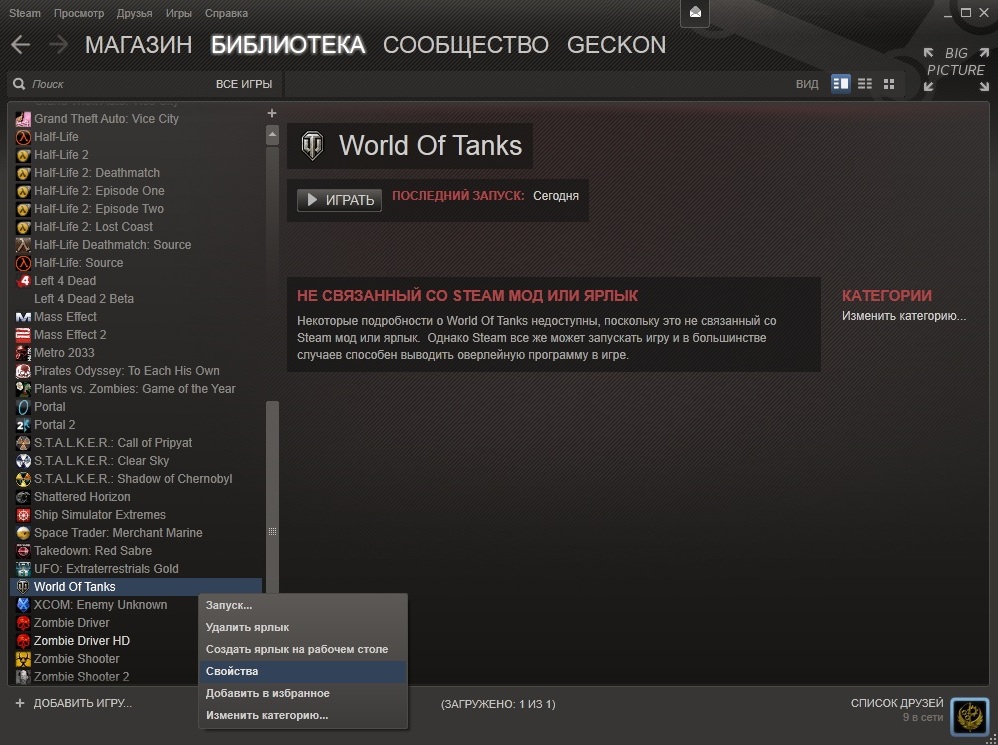Open the ВСЕ ИГРЫ filter dropdown
The height and width of the screenshot is (745, 998).
[244, 84]
